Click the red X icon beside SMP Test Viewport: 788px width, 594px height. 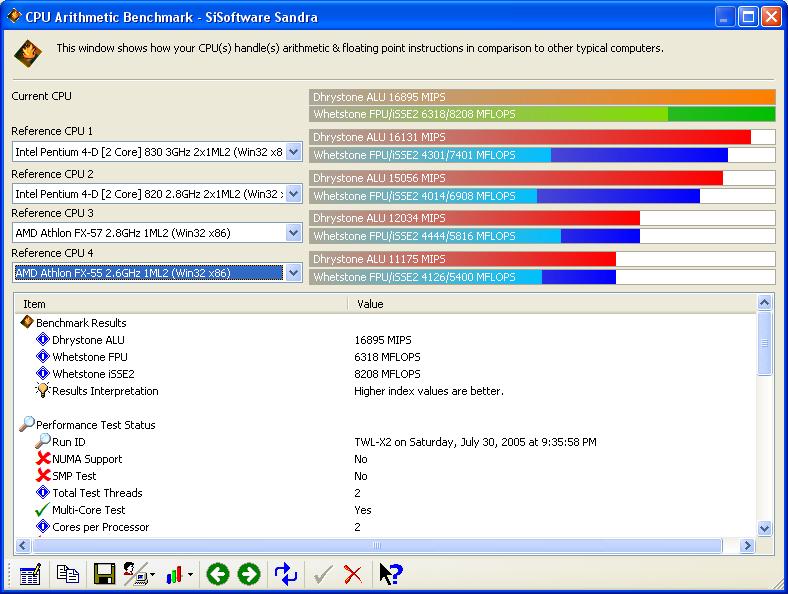click(x=43, y=475)
